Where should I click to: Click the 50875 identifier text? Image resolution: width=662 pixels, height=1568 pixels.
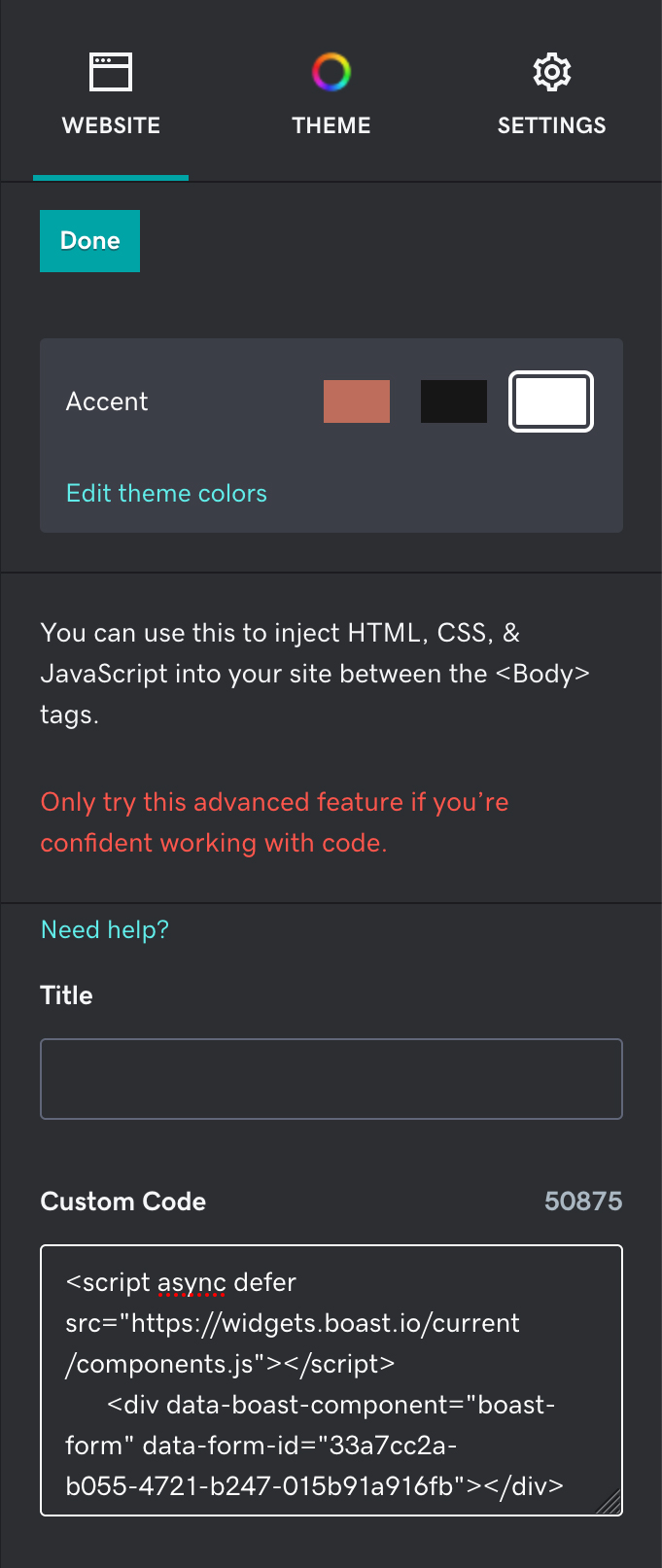pyautogui.click(x=582, y=1201)
